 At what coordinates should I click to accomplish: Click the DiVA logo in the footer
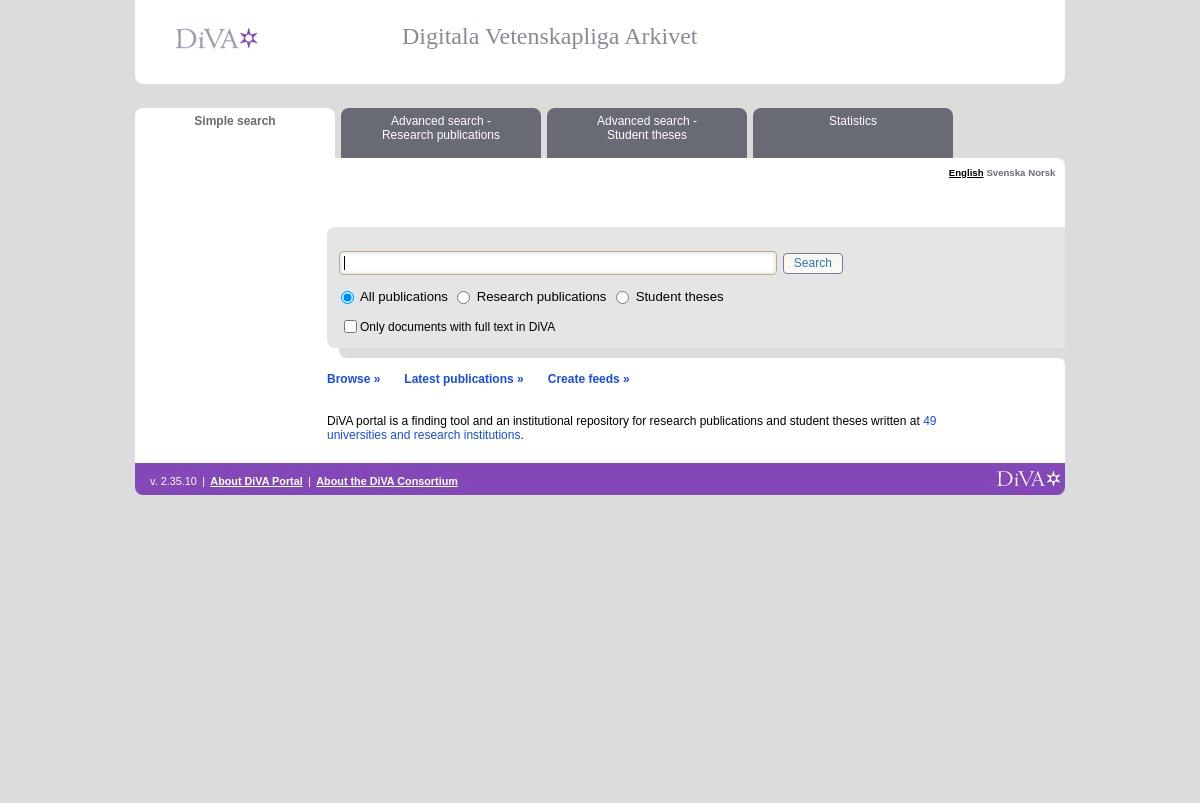coord(1028,479)
